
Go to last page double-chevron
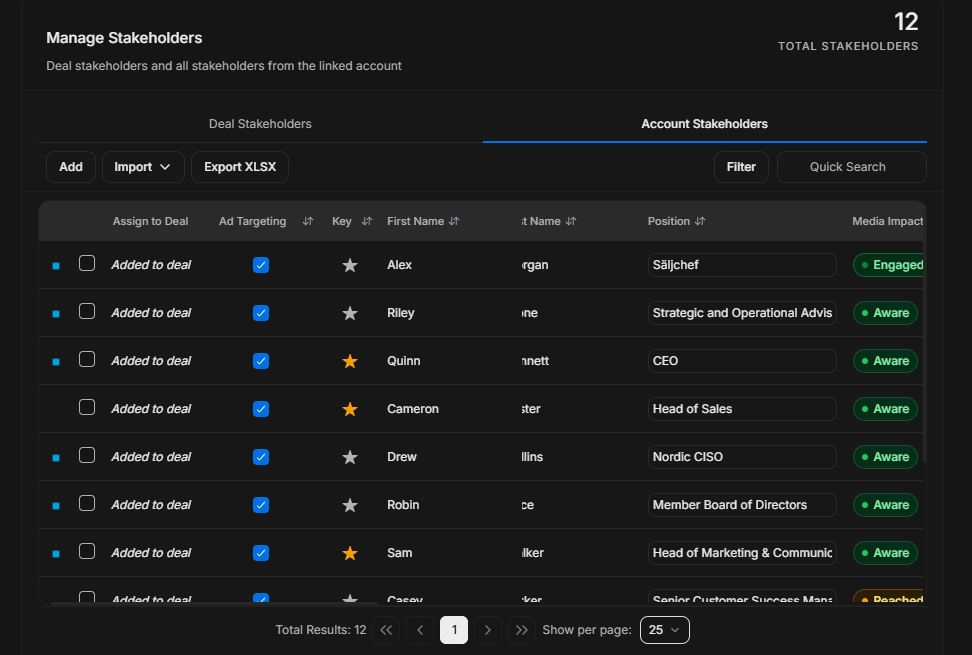[x=522, y=630]
